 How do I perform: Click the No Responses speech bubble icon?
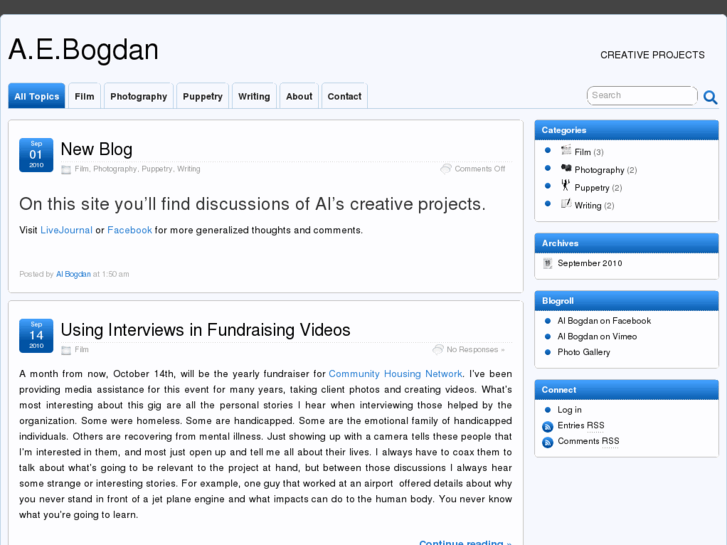coord(438,349)
